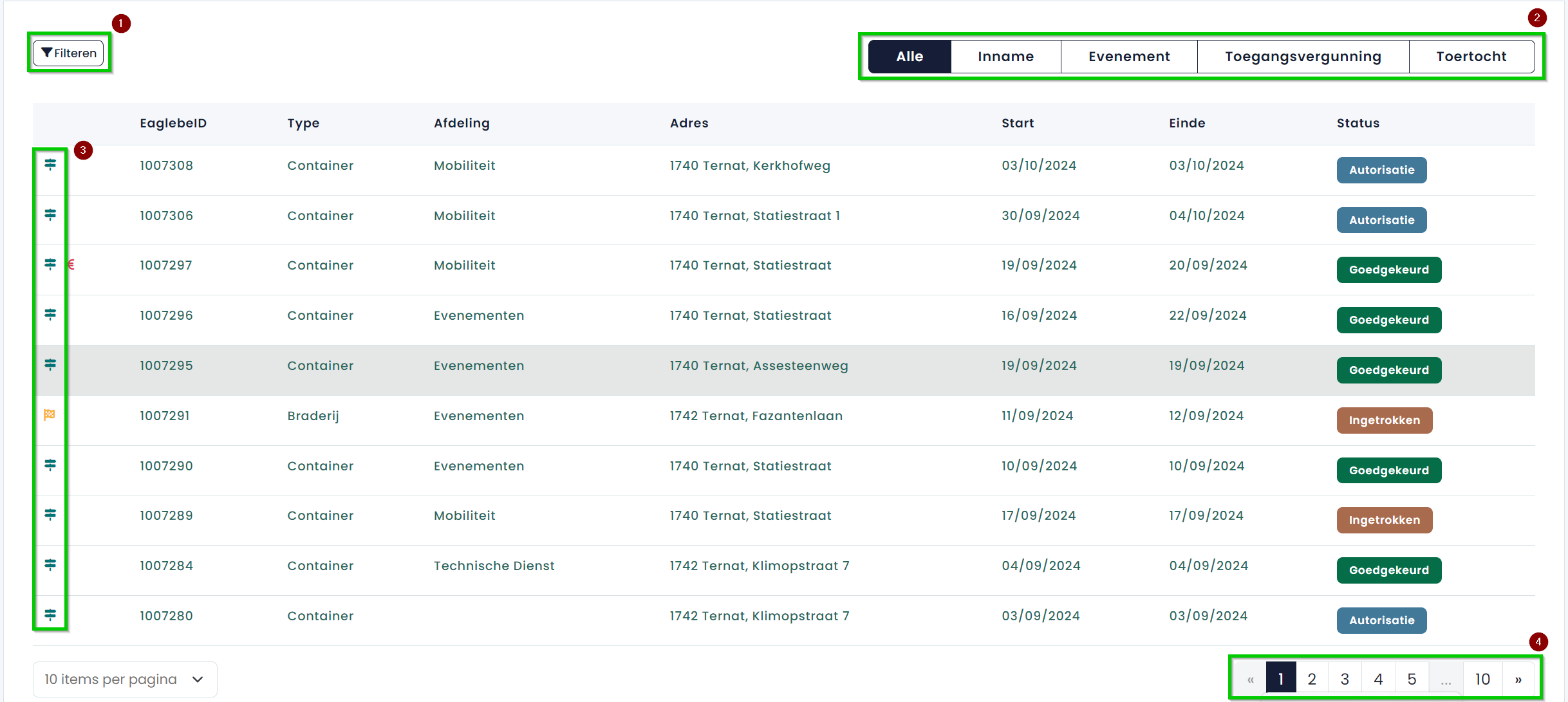Click signpost icon for row 1007284
Screen dimensions: 1568x702
50,565
